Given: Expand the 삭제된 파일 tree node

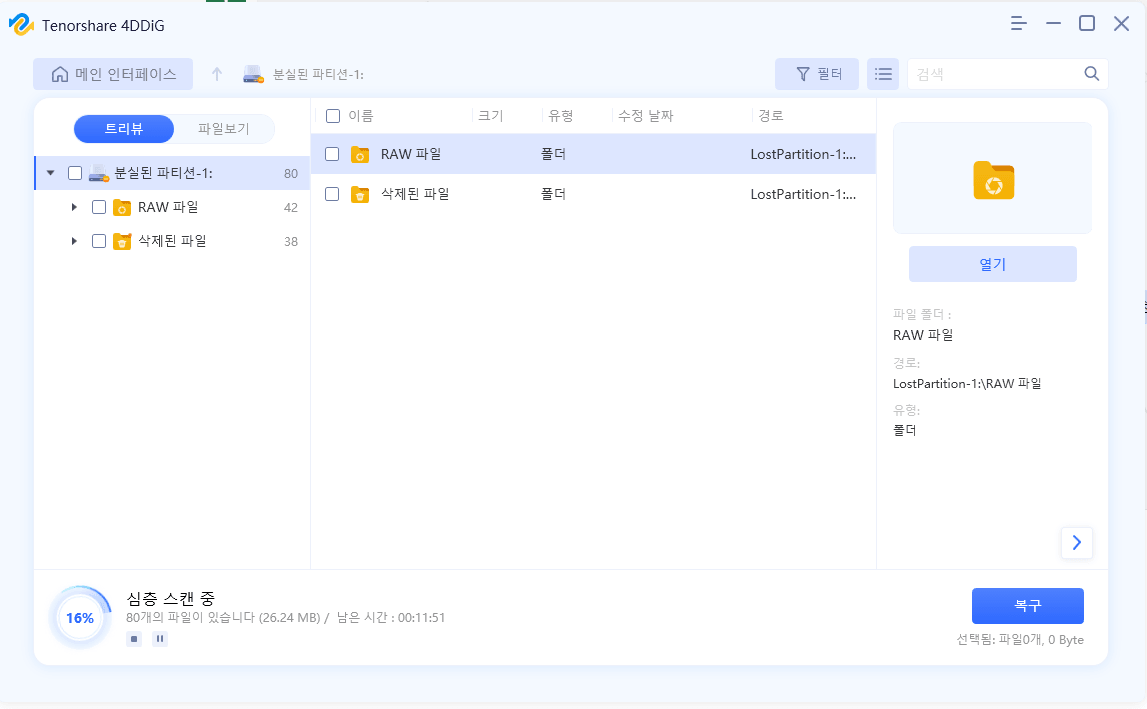Looking at the screenshot, I should point(74,241).
